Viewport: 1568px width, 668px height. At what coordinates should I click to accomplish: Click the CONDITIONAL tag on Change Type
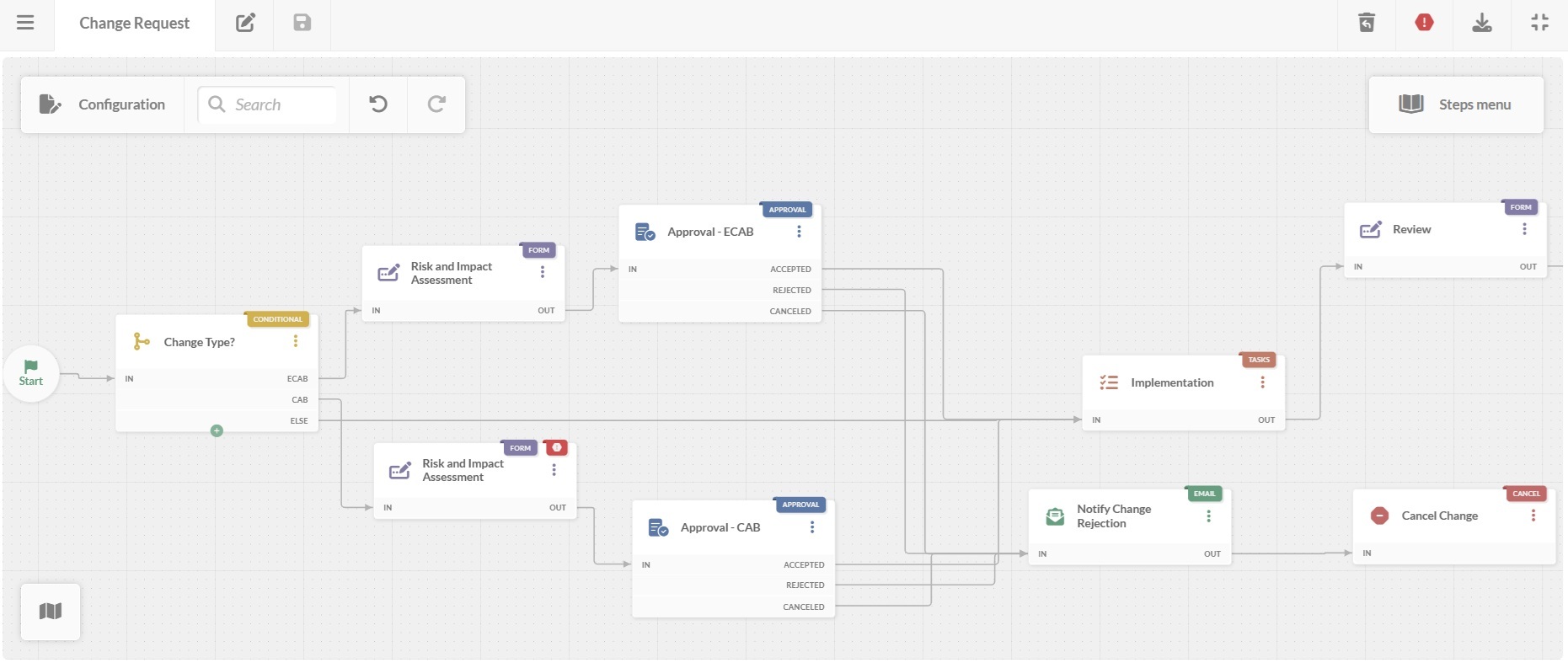point(278,319)
